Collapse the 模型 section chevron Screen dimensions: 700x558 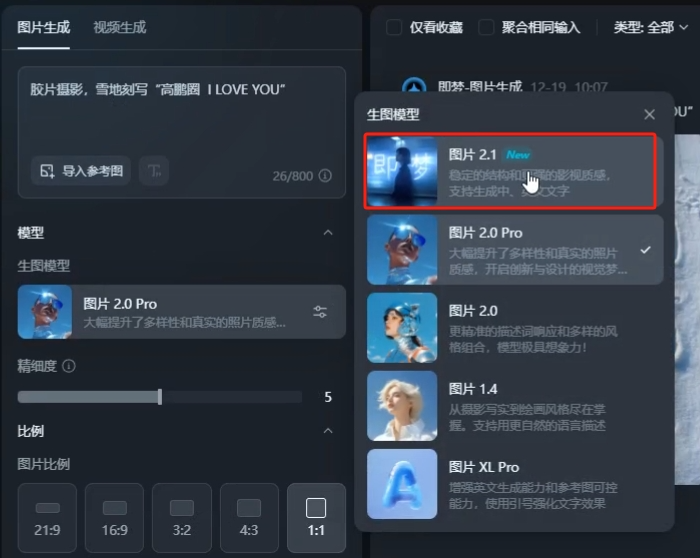328,233
